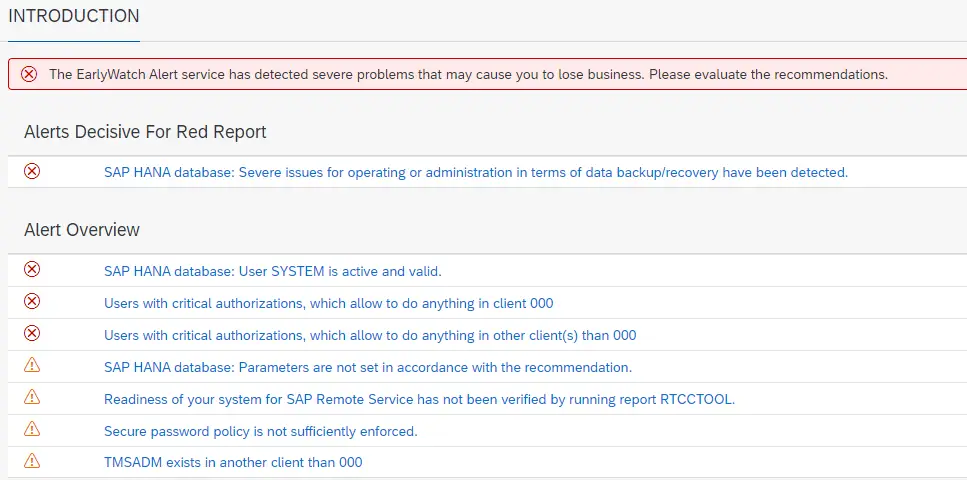Open critical authorizations in client 000 link
The width and height of the screenshot is (967, 480).
[329, 304]
